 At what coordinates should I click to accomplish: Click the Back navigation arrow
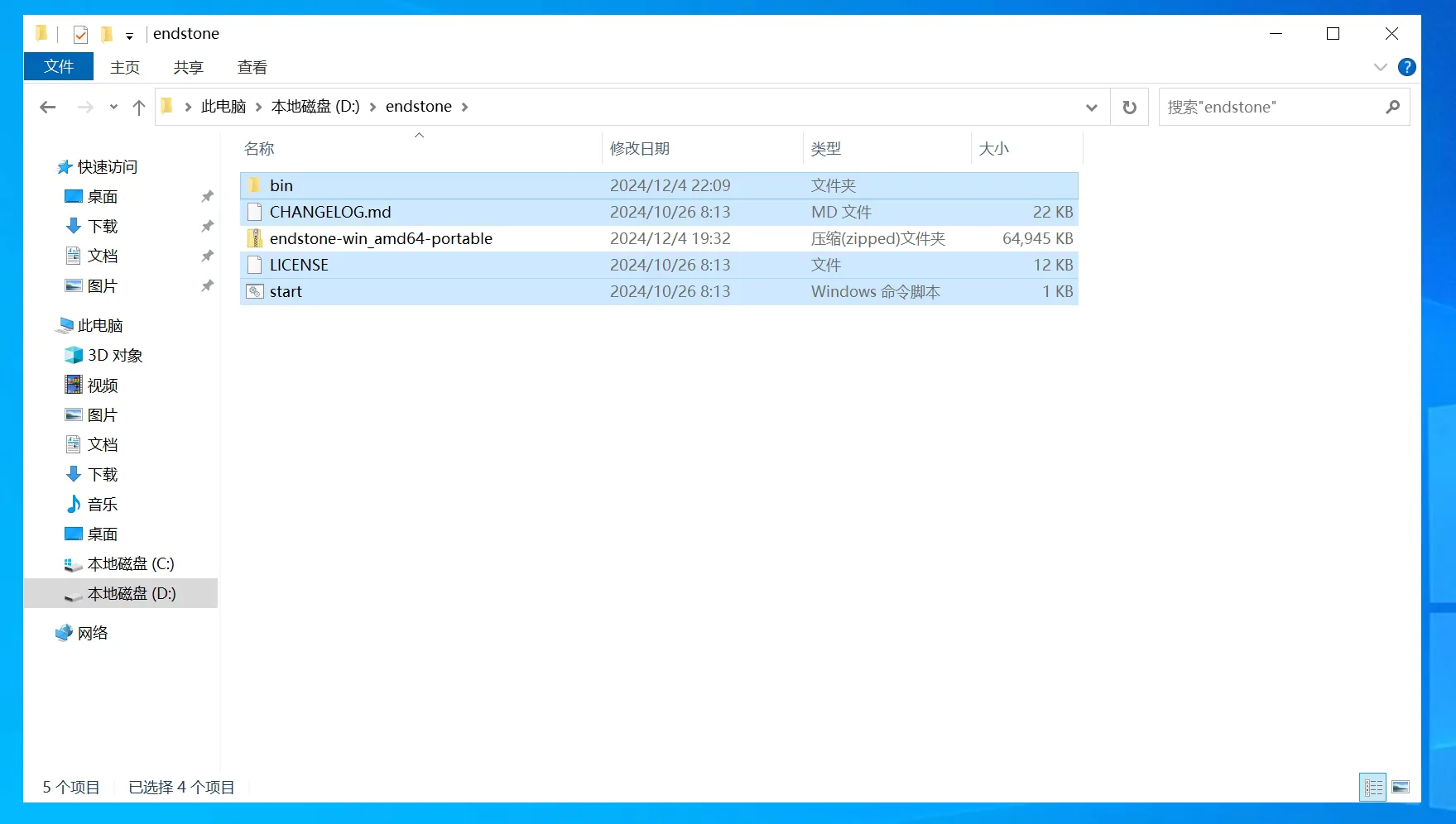click(48, 107)
